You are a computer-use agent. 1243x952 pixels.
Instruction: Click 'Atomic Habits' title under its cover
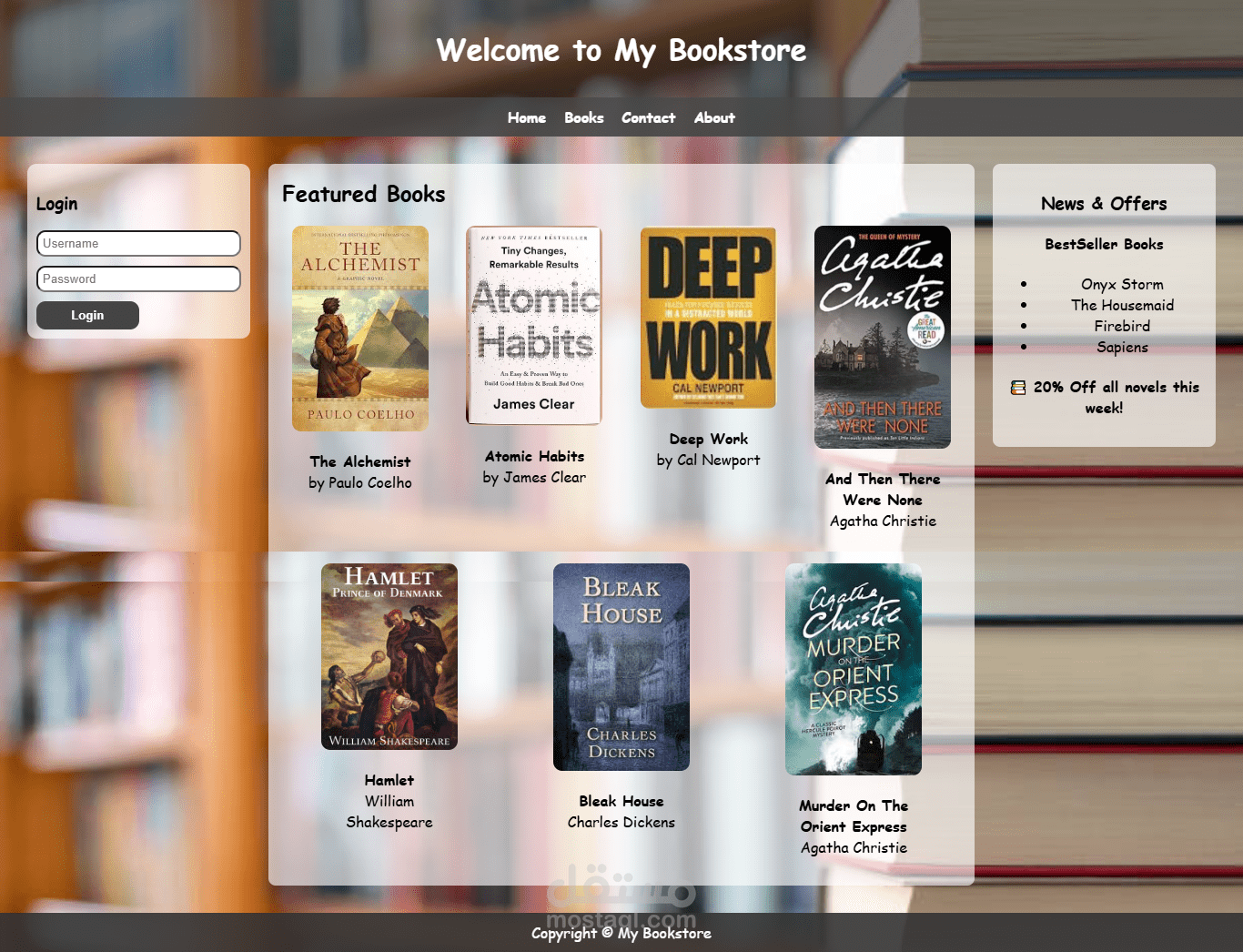pos(534,456)
